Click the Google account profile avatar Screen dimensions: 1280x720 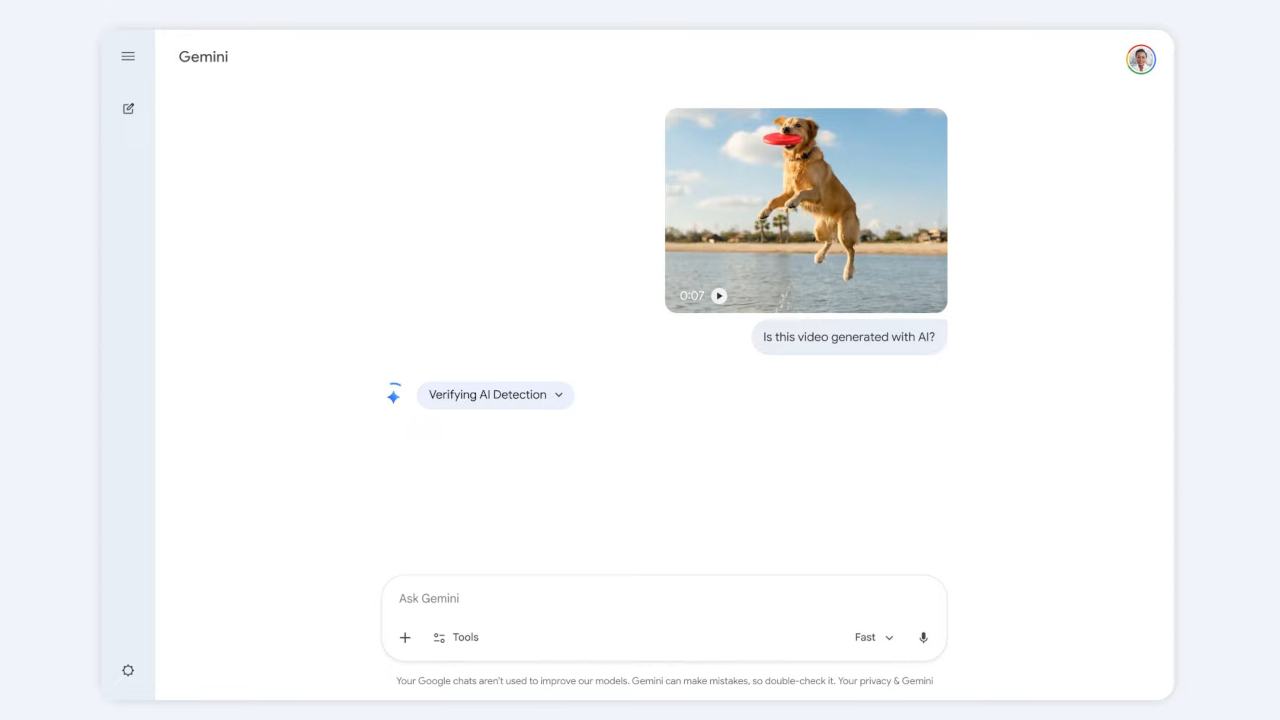tap(1141, 60)
